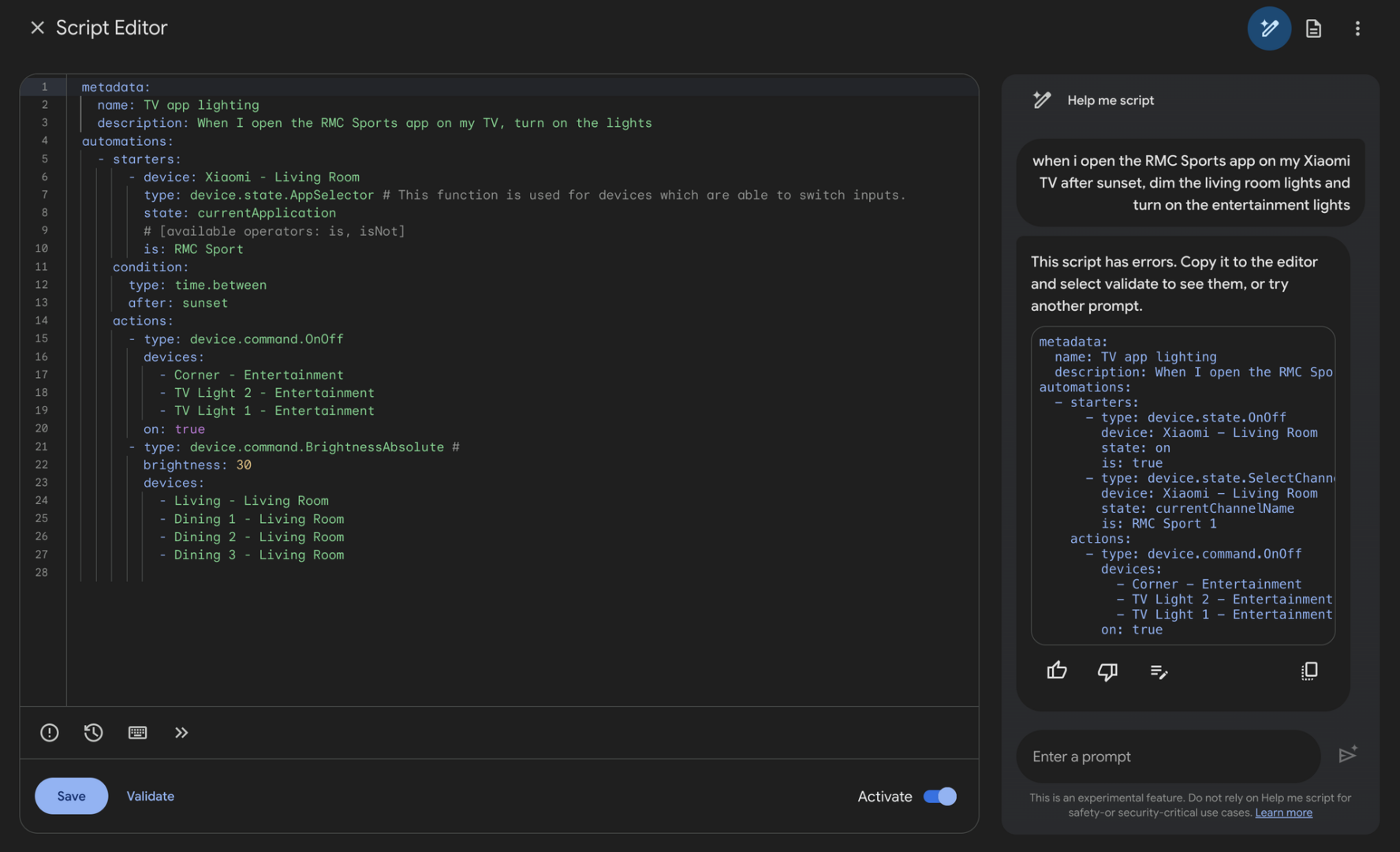Screen dimensions: 1400x852
Task: Open the Learn more link
Action: tap(1283, 812)
